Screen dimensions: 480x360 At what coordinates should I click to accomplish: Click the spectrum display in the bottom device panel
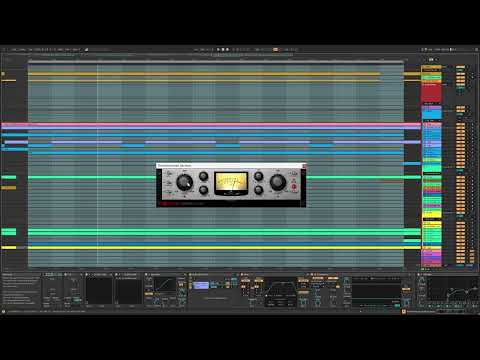[x=376, y=291]
